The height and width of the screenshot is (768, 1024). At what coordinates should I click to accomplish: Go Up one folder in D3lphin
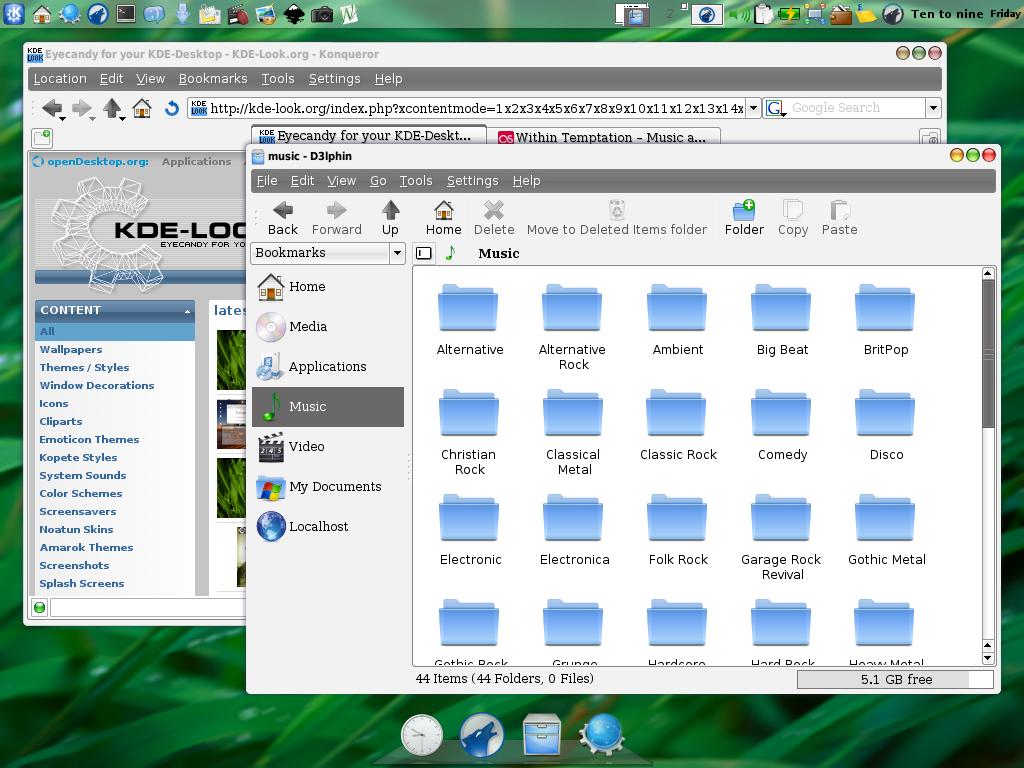pos(391,218)
